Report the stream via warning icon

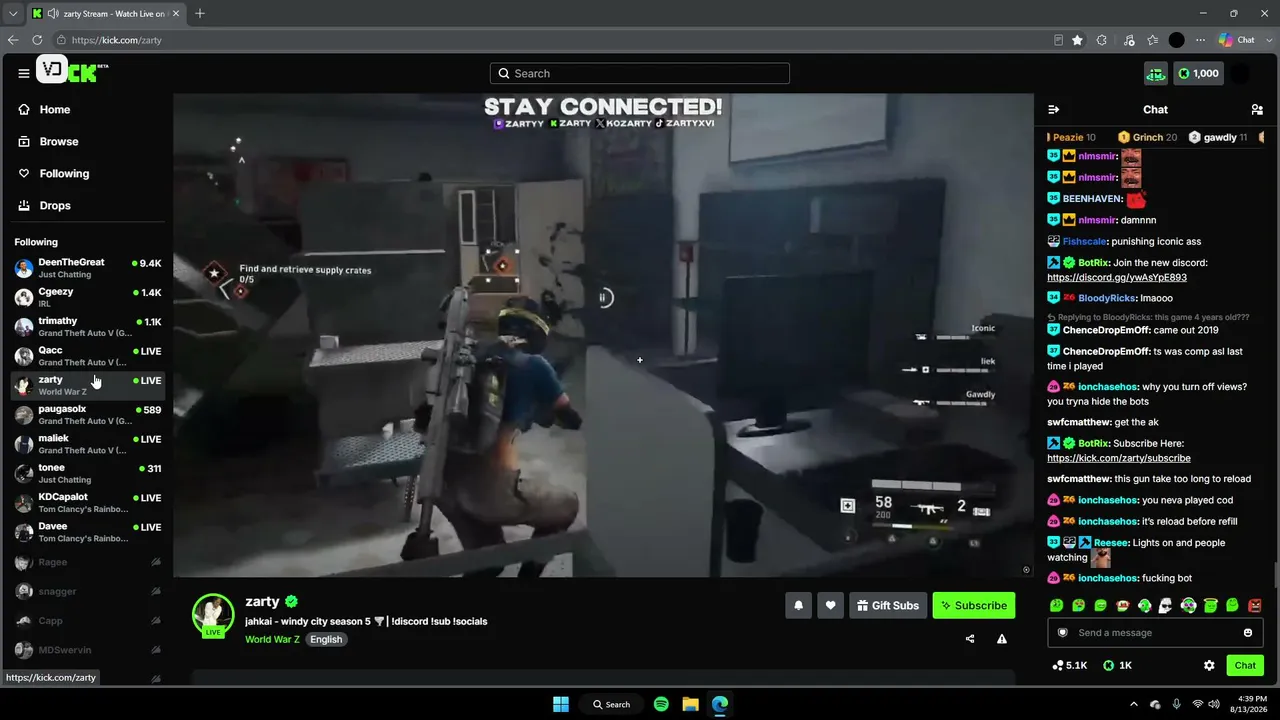coord(1002,639)
